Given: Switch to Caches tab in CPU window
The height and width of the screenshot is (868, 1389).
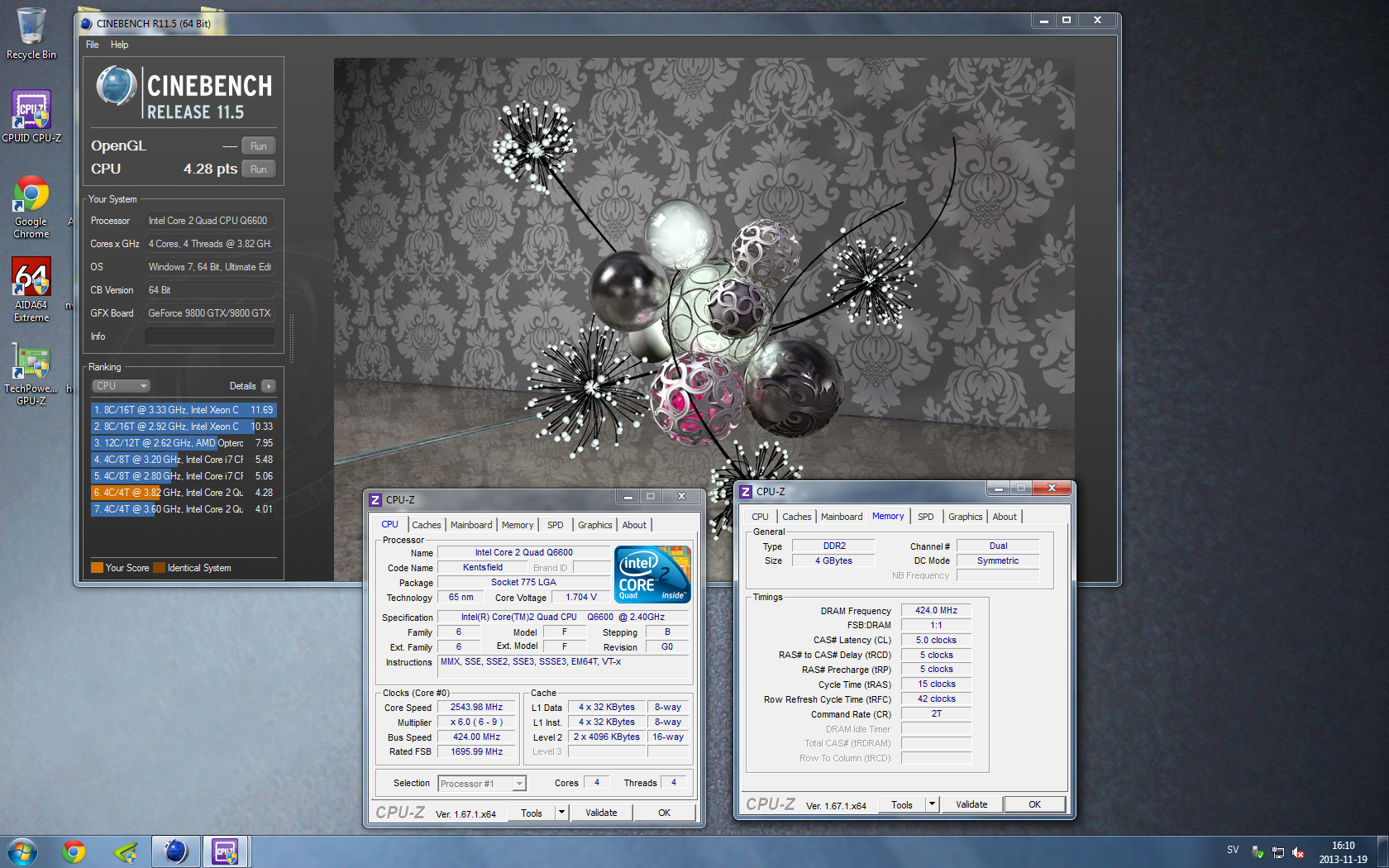Looking at the screenshot, I should [427, 525].
